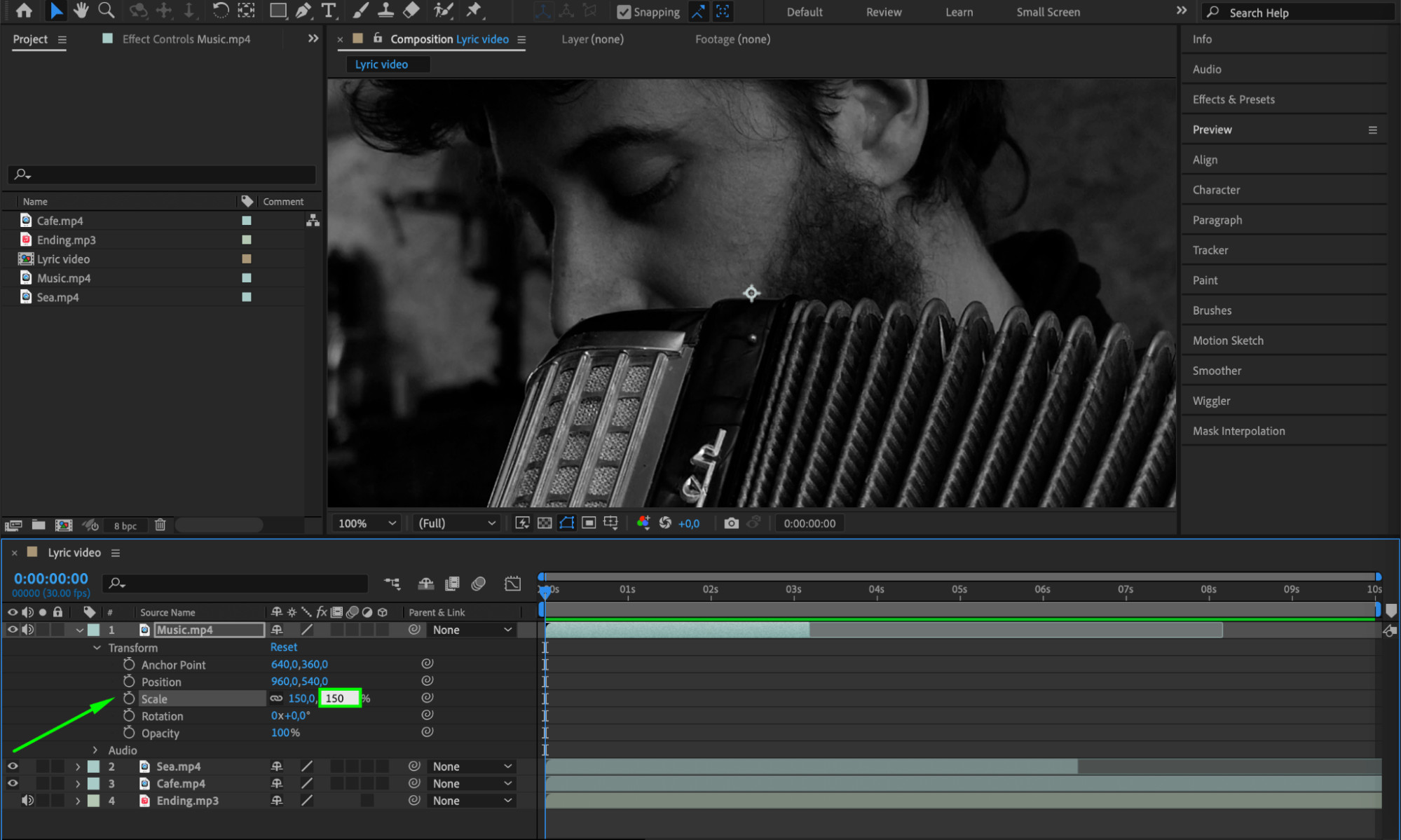Mute the Ending.mp3 layer audio
Viewport: 1401px width, 840px height.
point(27,800)
